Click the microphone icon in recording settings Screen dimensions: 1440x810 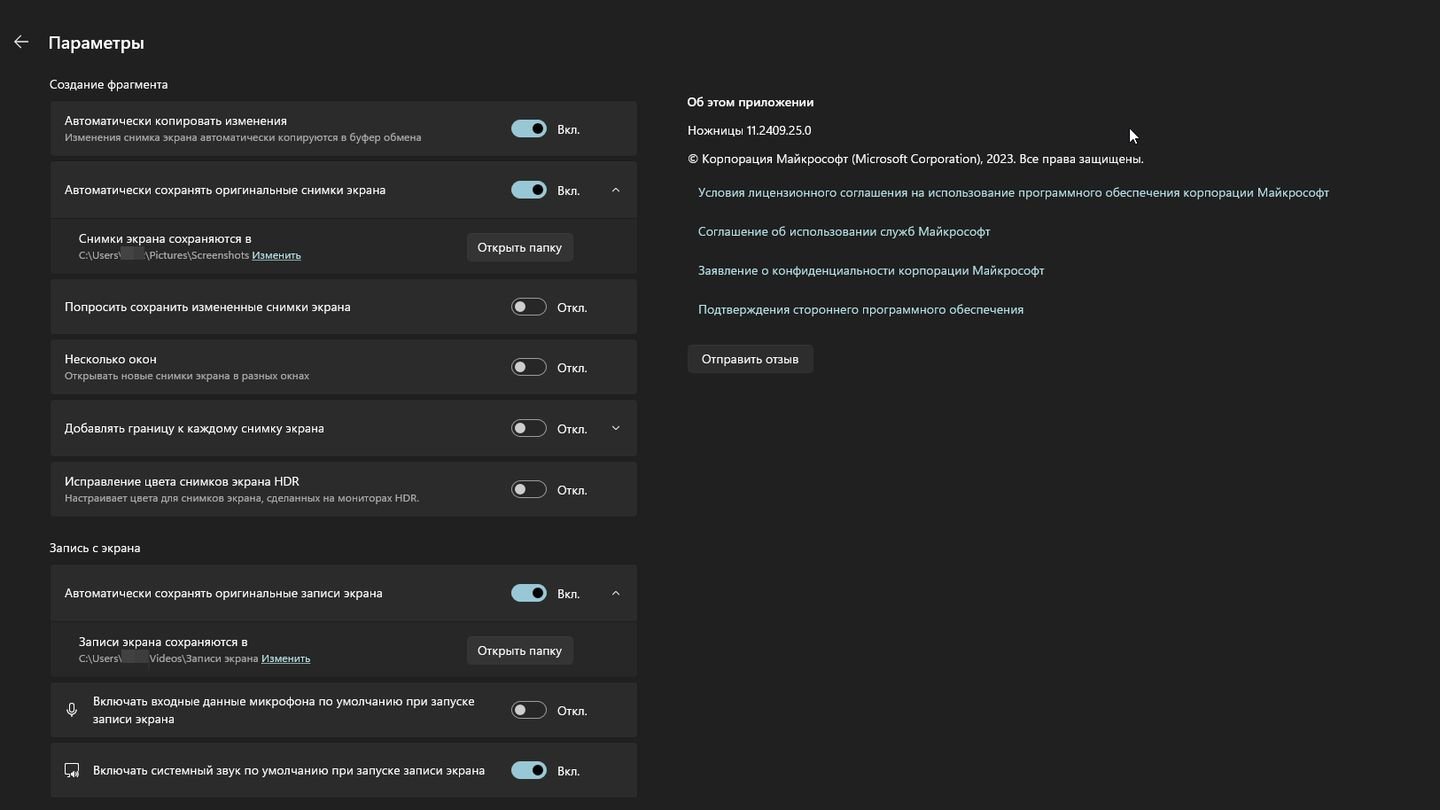click(x=72, y=710)
